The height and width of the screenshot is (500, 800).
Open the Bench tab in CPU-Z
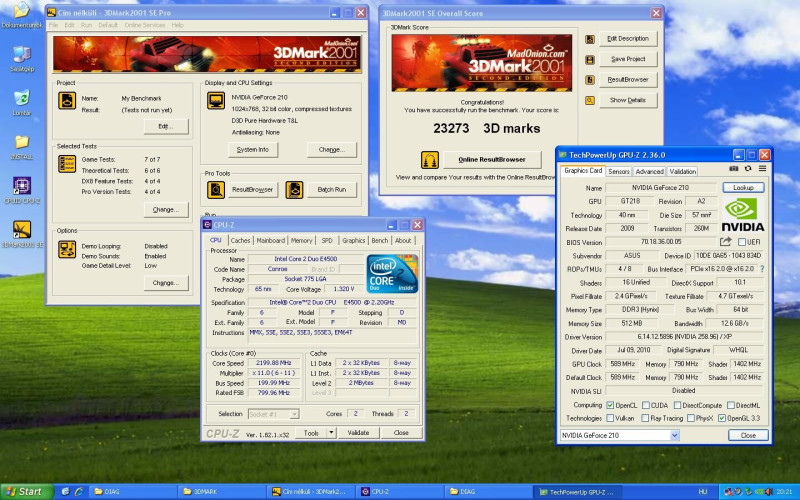click(380, 240)
